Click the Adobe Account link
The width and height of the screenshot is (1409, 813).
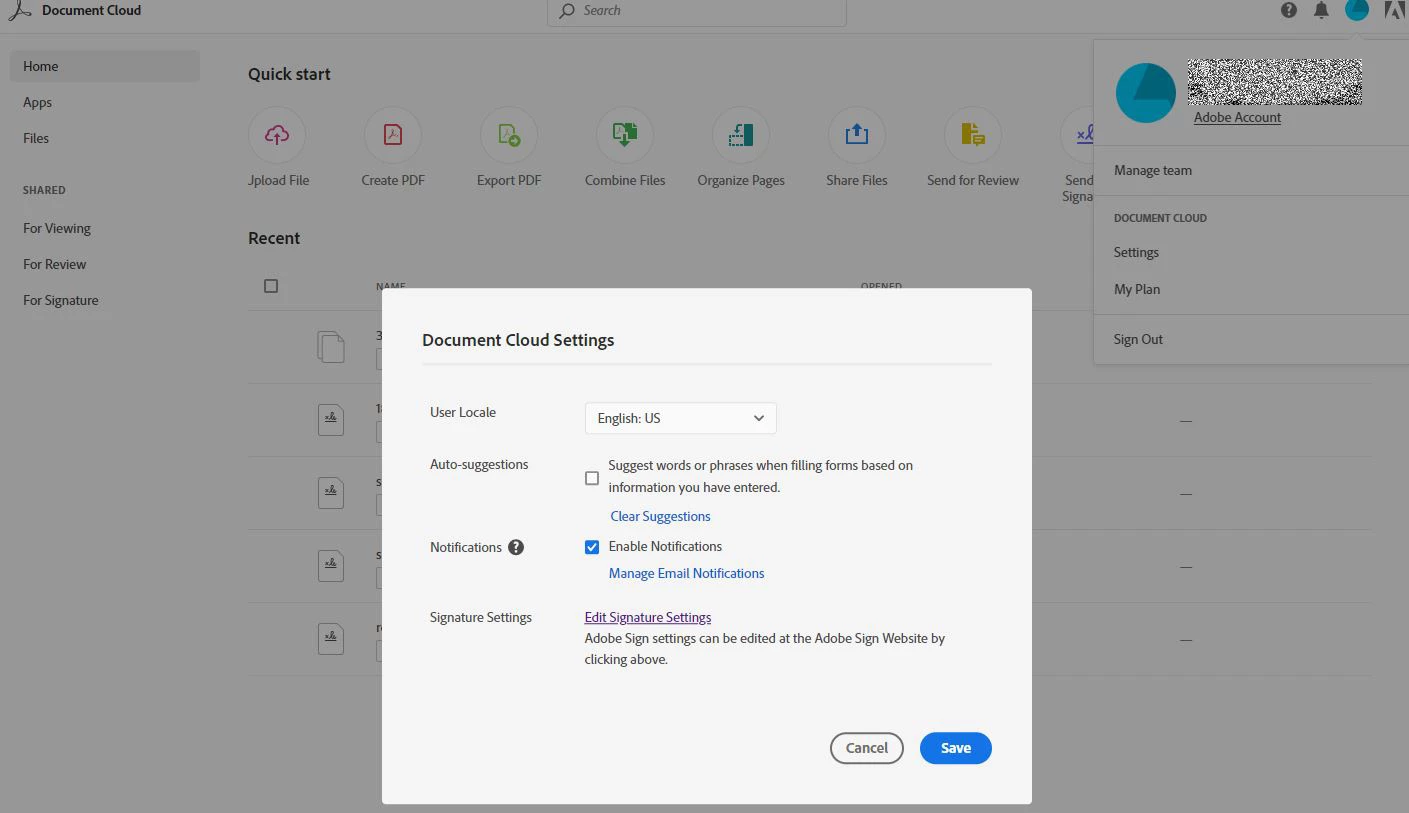pyautogui.click(x=1237, y=117)
